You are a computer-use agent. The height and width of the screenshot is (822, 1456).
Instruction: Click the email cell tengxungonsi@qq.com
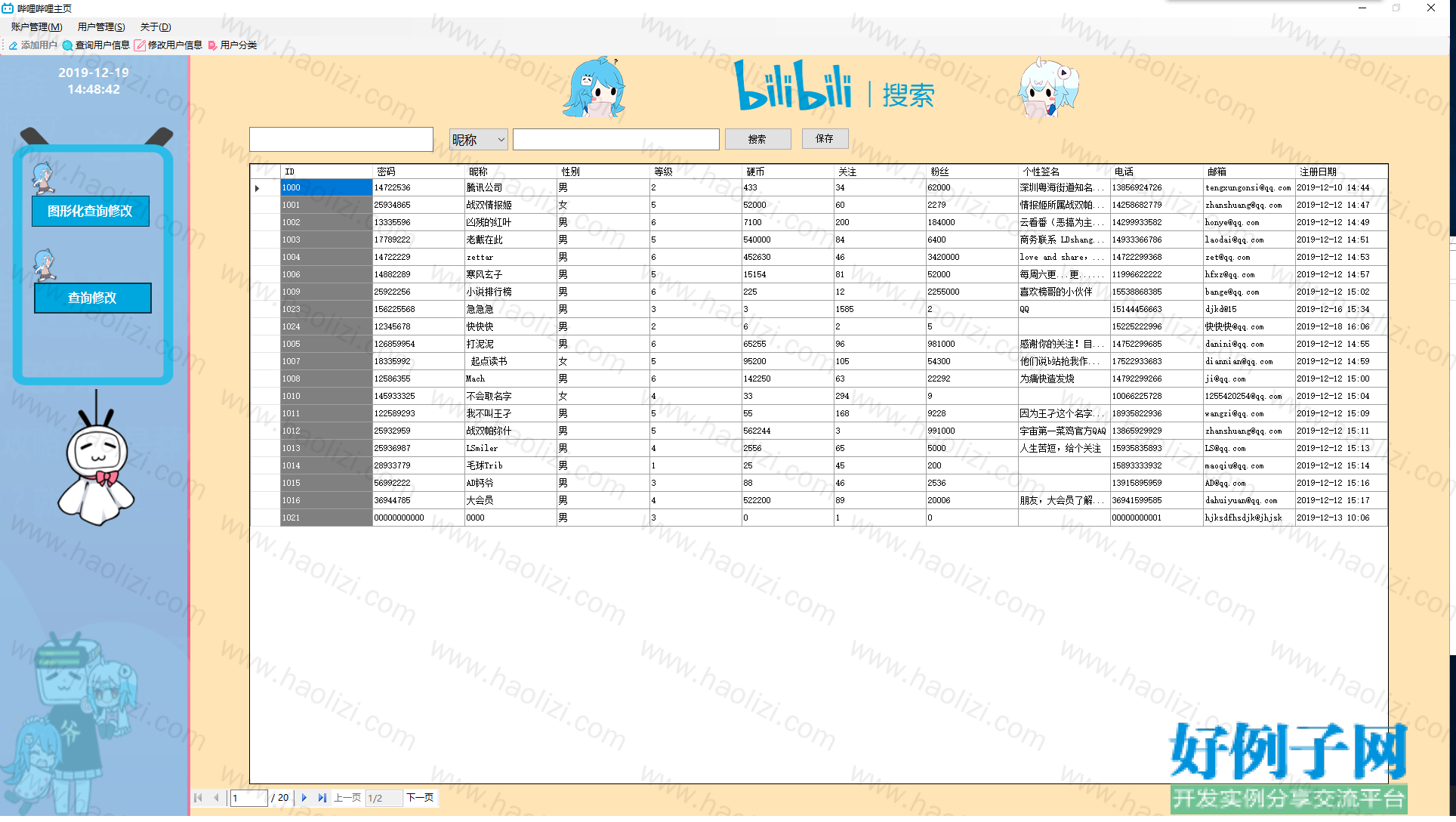[x=1248, y=188]
